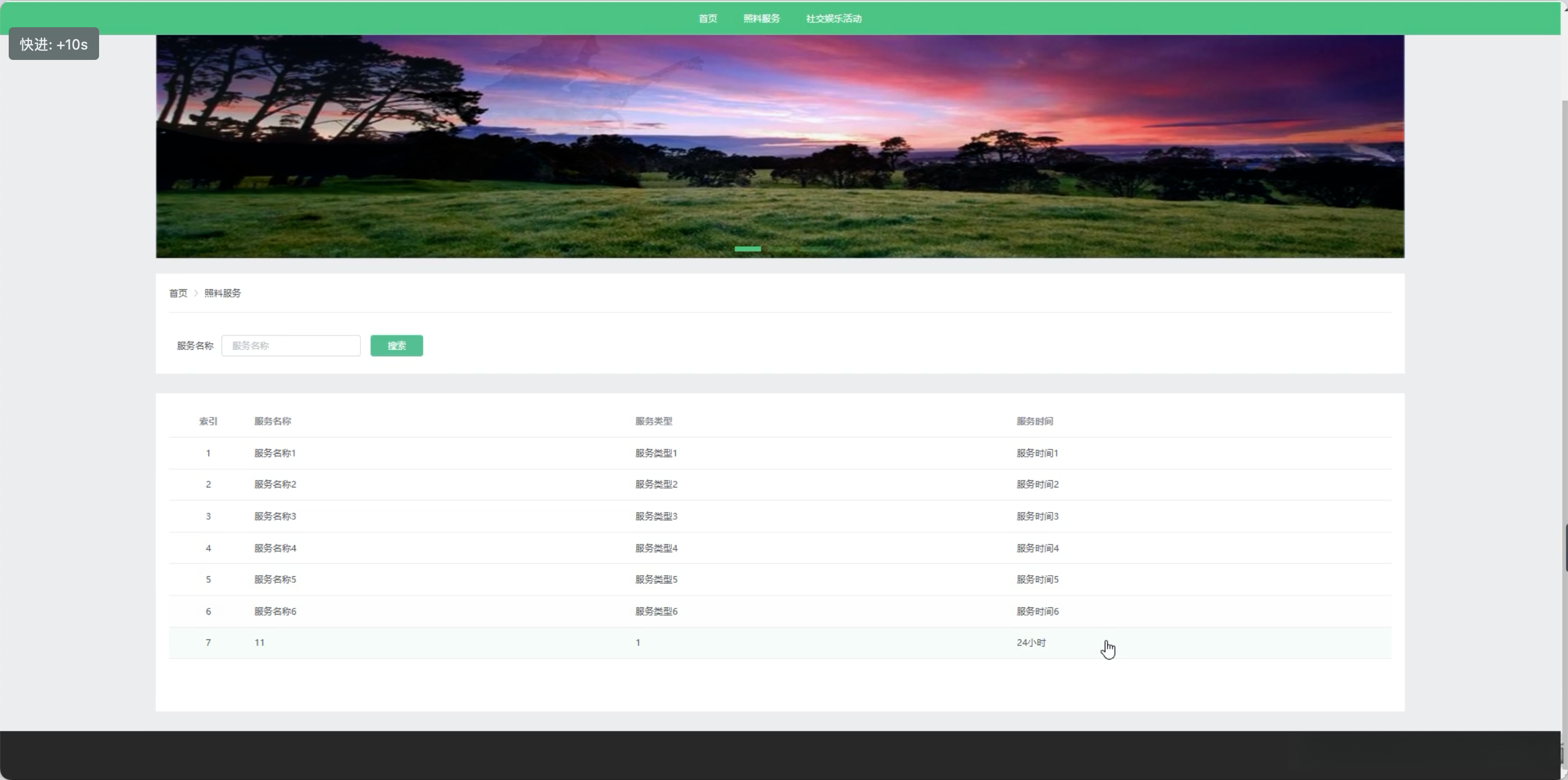Open the 社交娱乐活动 navigation menu item
The height and width of the screenshot is (780, 1568).
[x=834, y=19]
